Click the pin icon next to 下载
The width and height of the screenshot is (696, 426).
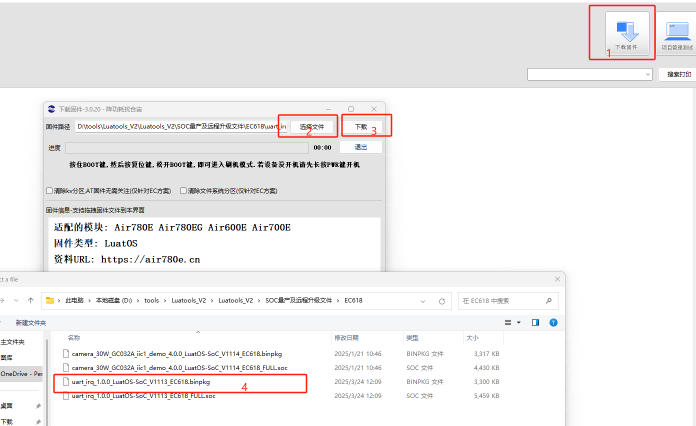38,422
